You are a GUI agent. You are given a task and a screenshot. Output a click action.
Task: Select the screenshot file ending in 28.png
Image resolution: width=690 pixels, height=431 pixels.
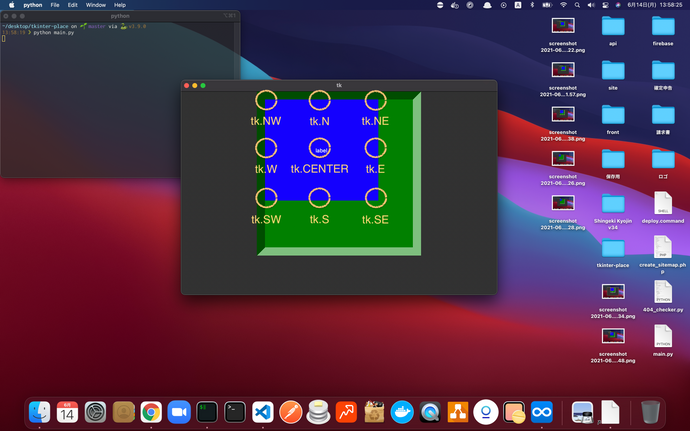click(563, 212)
